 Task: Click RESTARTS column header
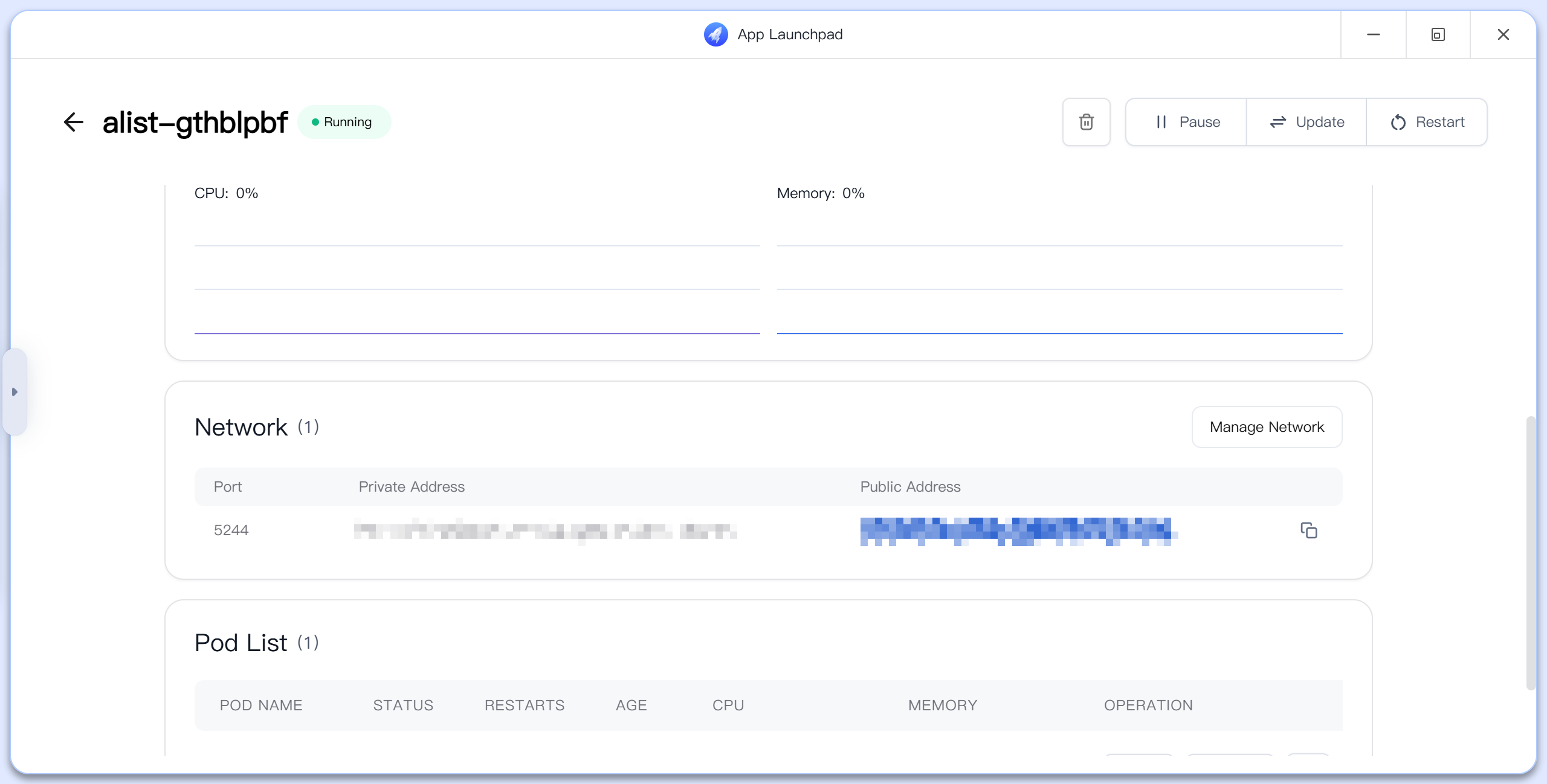[x=525, y=705]
